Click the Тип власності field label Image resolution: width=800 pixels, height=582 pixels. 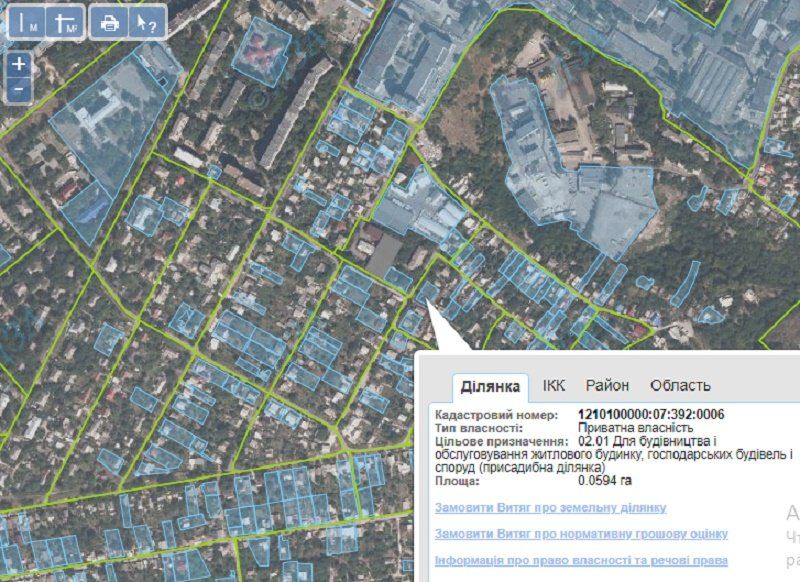click(x=476, y=427)
